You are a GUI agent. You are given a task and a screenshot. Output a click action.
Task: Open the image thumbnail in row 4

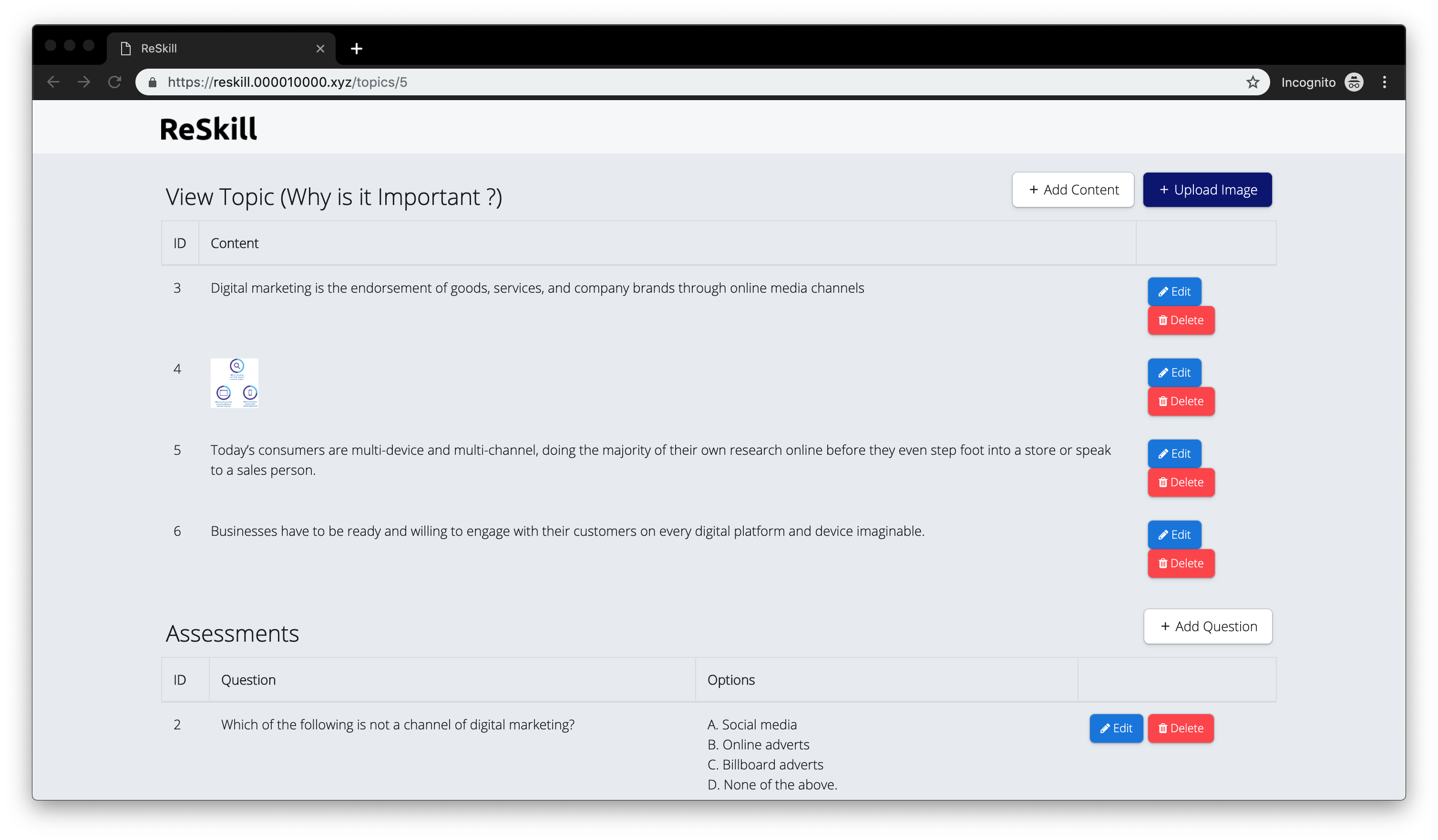pyautogui.click(x=235, y=383)
